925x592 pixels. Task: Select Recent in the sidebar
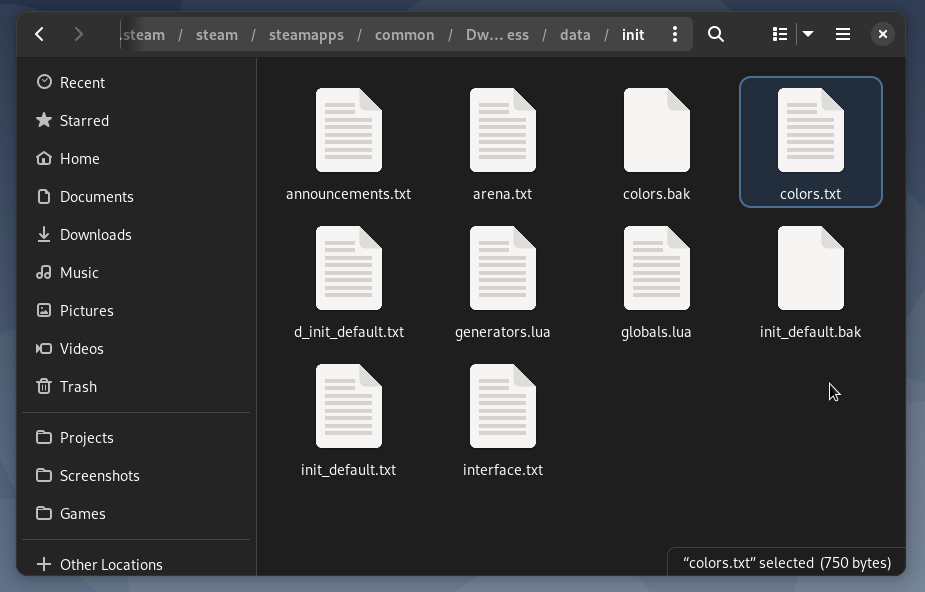[82, 82]
